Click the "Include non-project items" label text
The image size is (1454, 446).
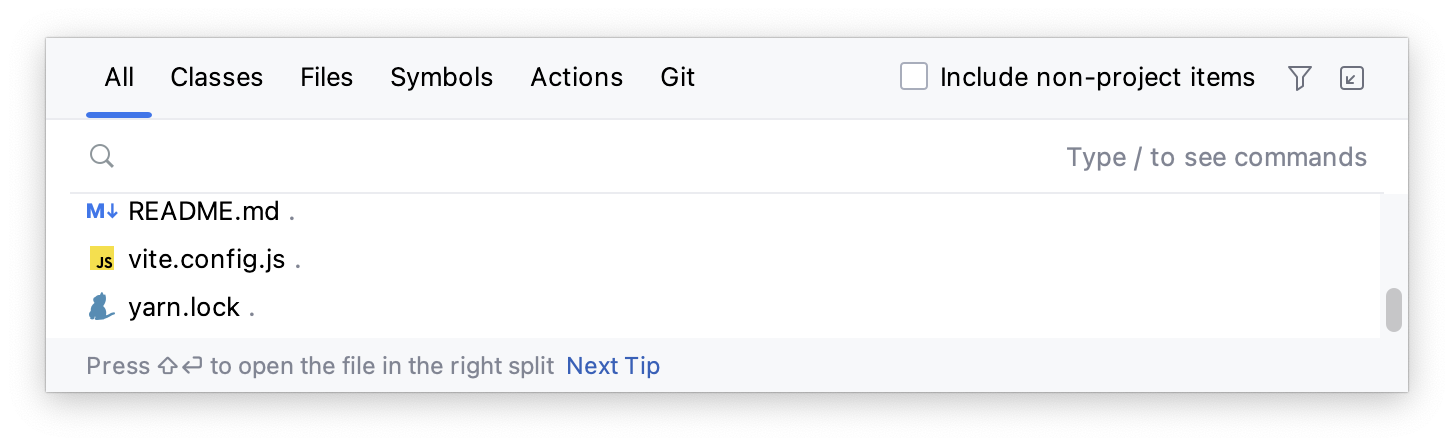[1097, 77]
